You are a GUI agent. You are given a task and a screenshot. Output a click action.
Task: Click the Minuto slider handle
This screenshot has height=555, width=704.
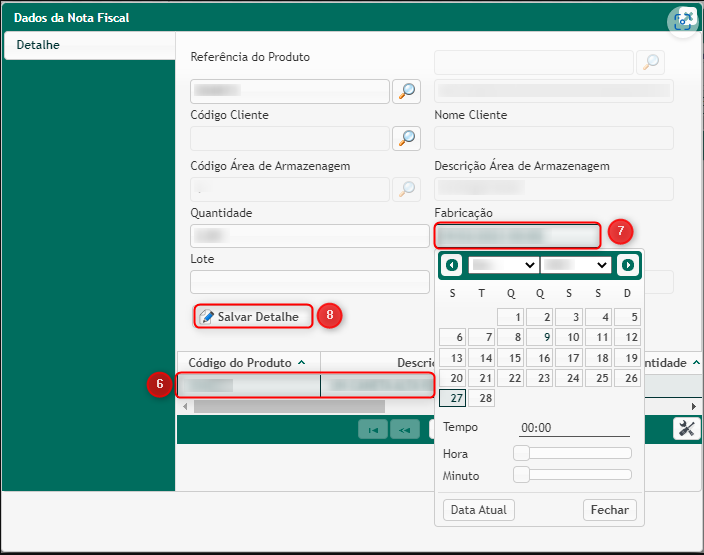coord(521,475)
